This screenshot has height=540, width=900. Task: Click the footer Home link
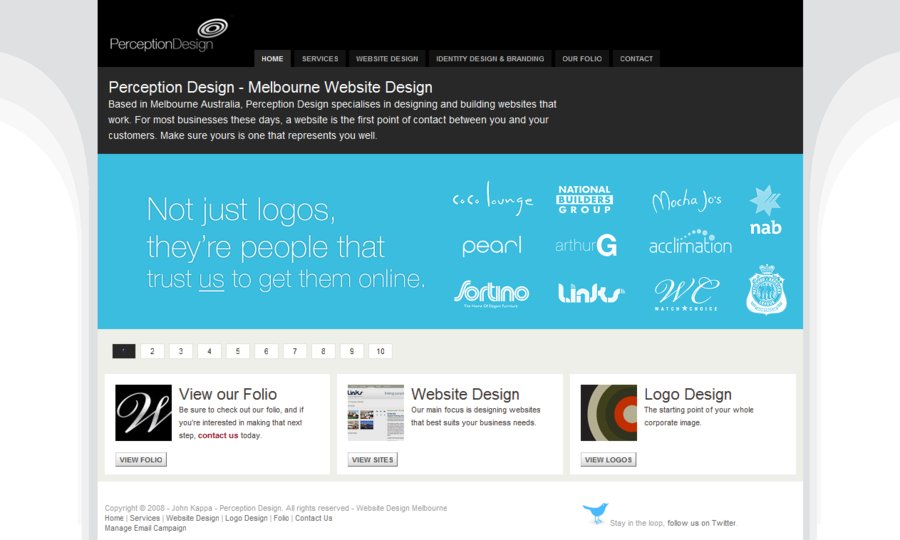click(x=114, y=518)
